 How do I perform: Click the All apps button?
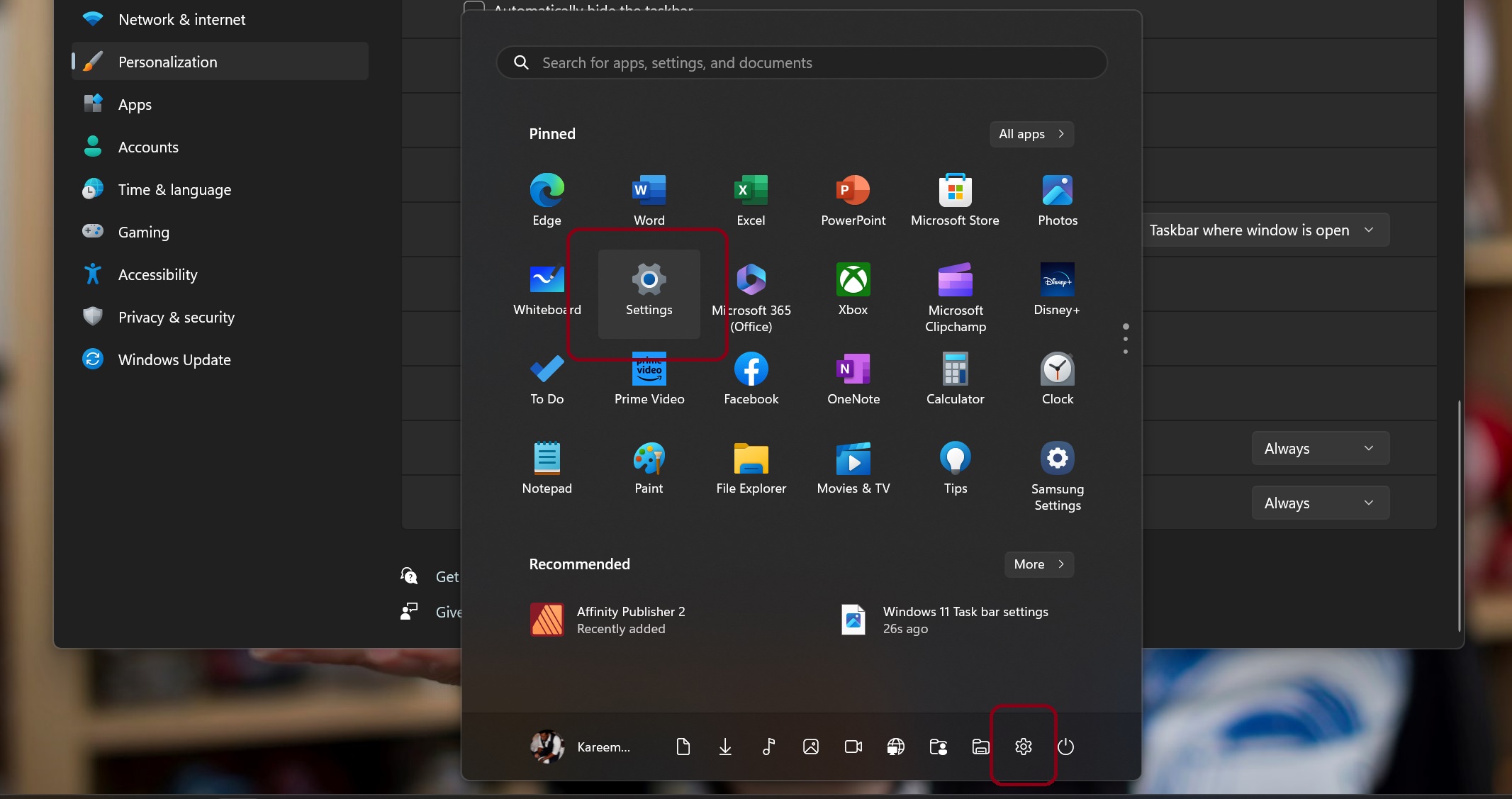coord(1031,134)
